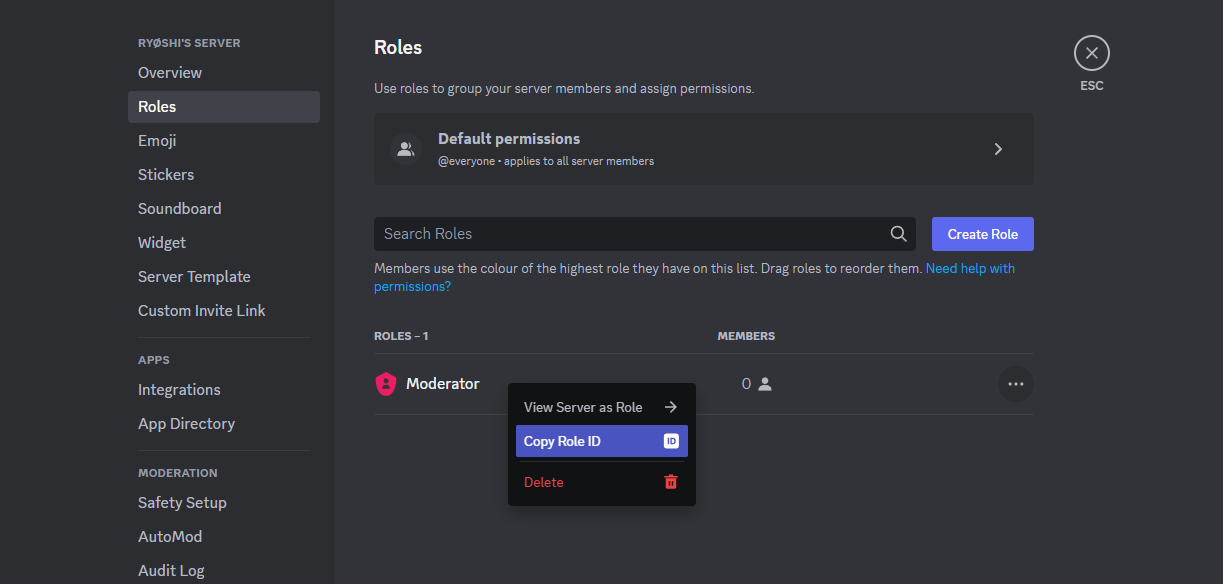Viewport: 1223px width, 584px height.
Task: Open the Need help with permissions link
Action: coord(969,268)
